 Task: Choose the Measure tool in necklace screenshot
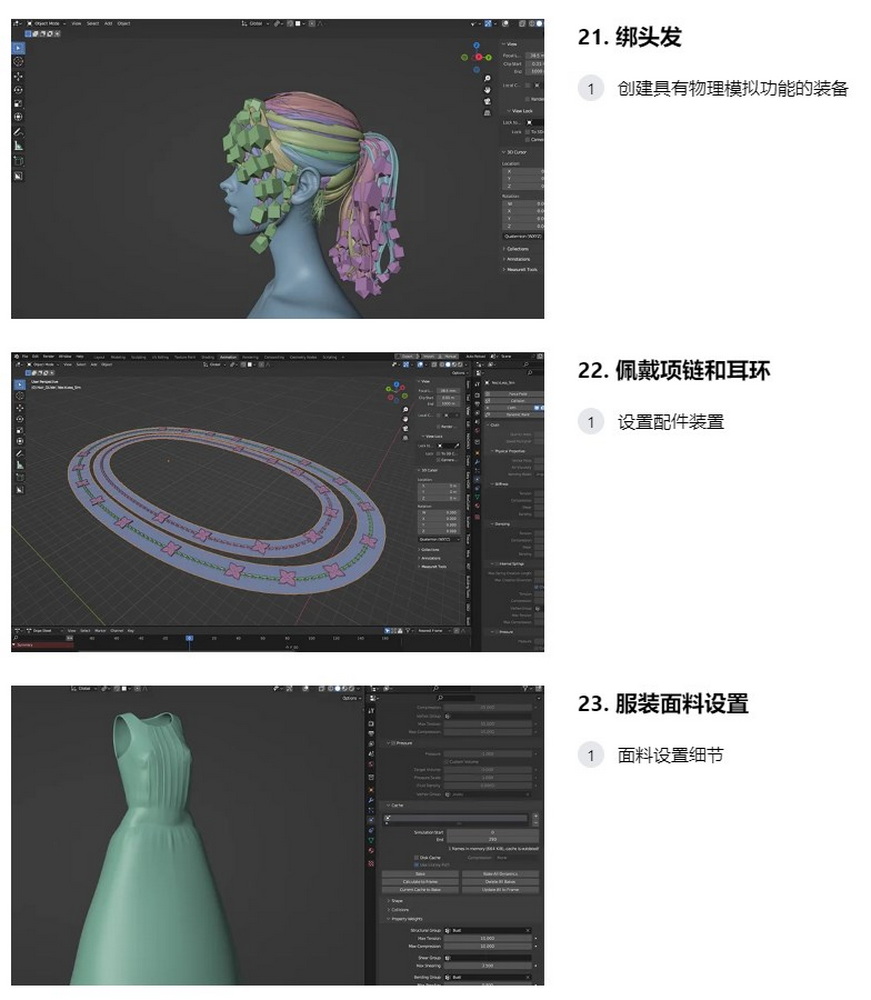(20, 464)
